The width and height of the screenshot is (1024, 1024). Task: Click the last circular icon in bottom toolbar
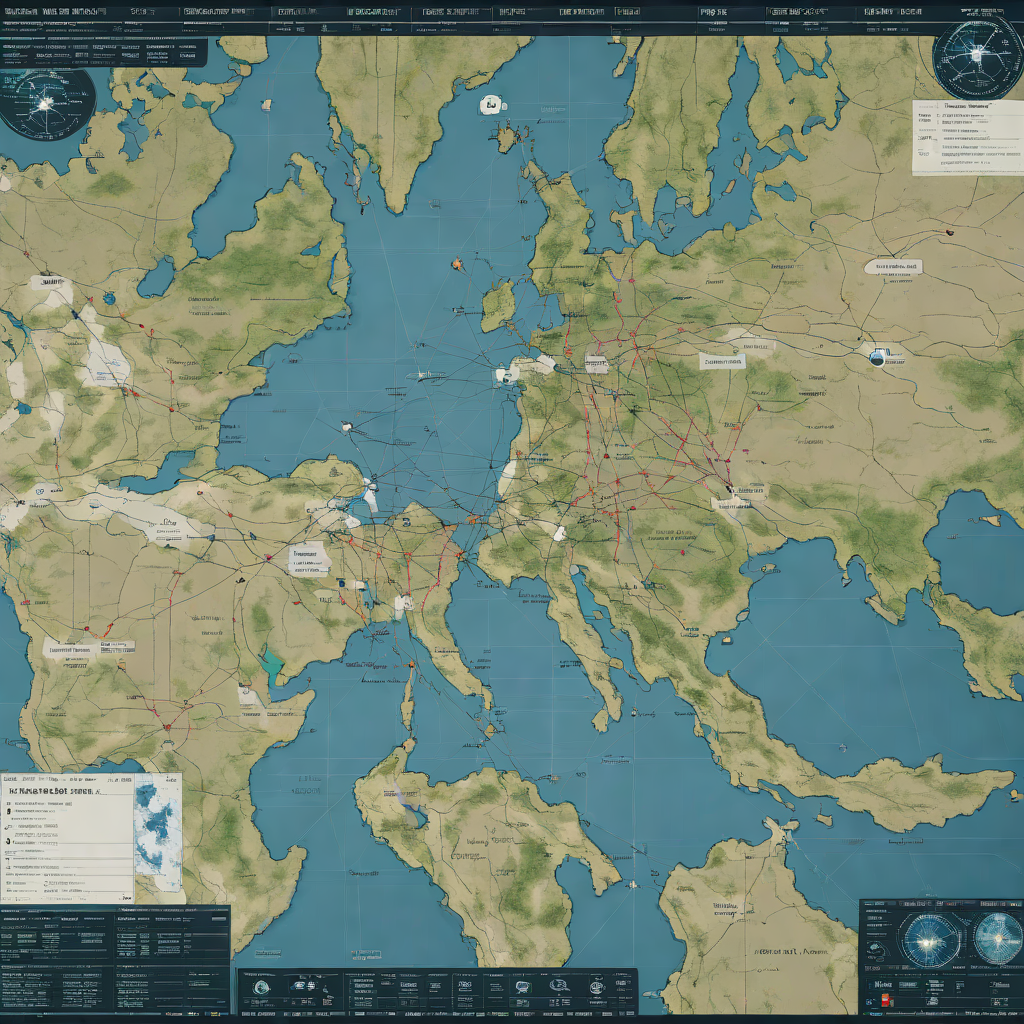tap(597, 987)
